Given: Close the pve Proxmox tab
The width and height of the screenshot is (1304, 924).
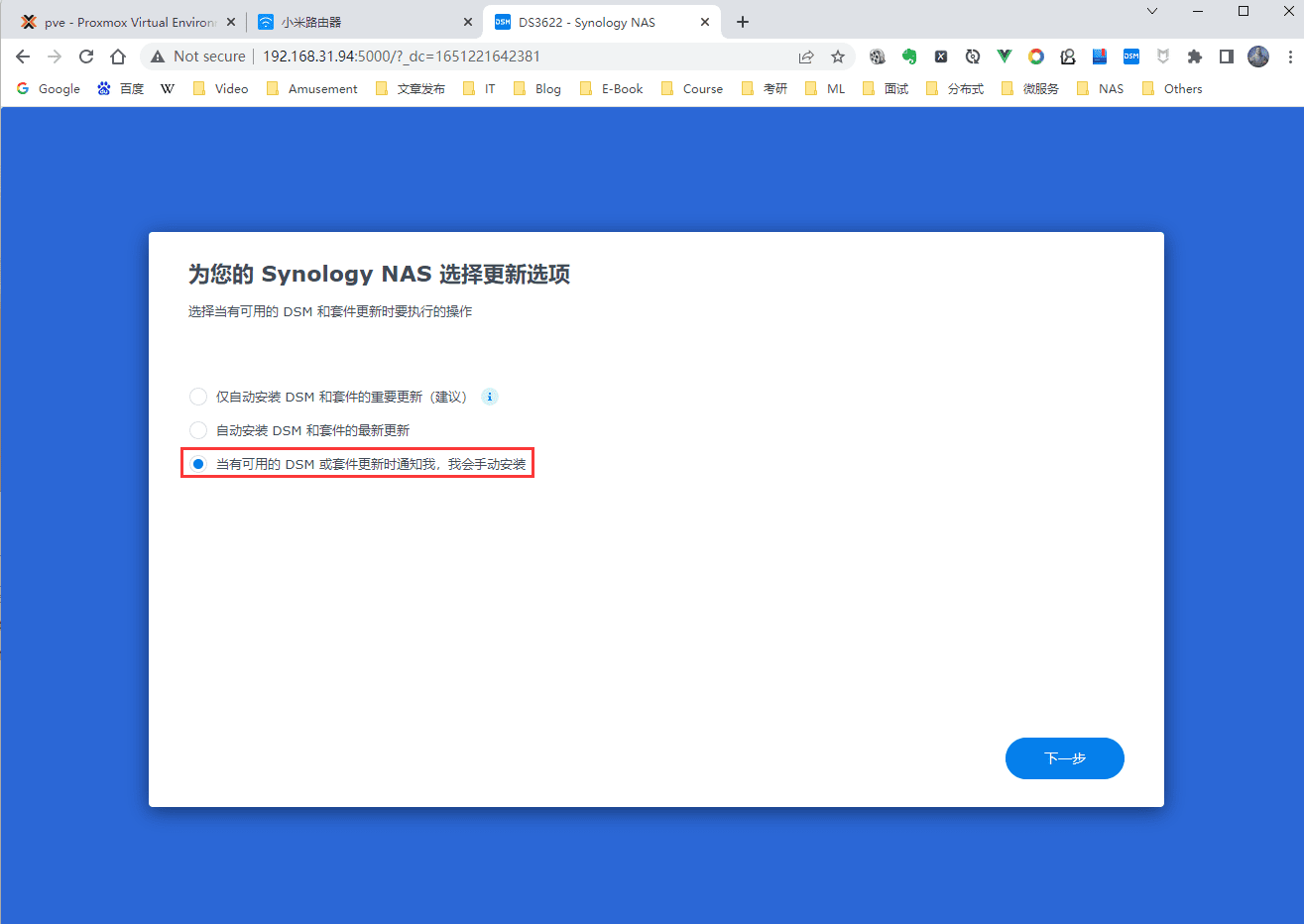Looking at the screenshot, I should click(231, 22).
